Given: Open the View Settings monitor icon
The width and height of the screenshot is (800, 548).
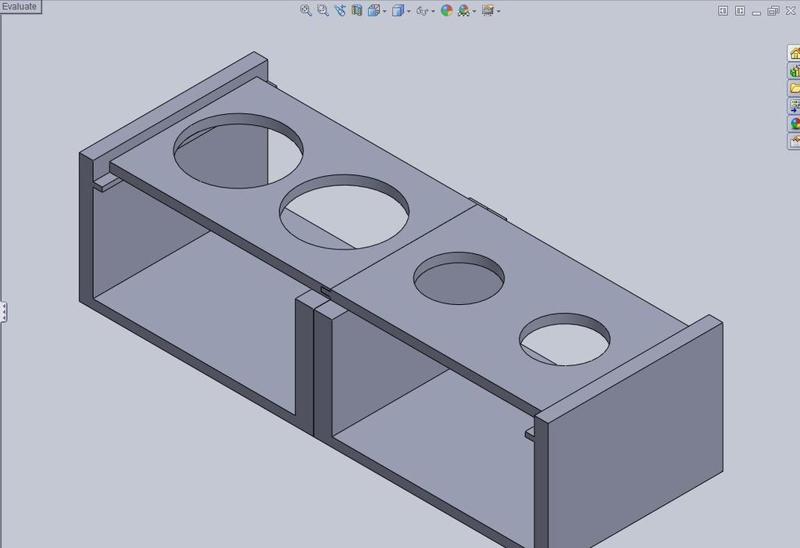Looking at the screenshot, I should (x=488, y=10).
